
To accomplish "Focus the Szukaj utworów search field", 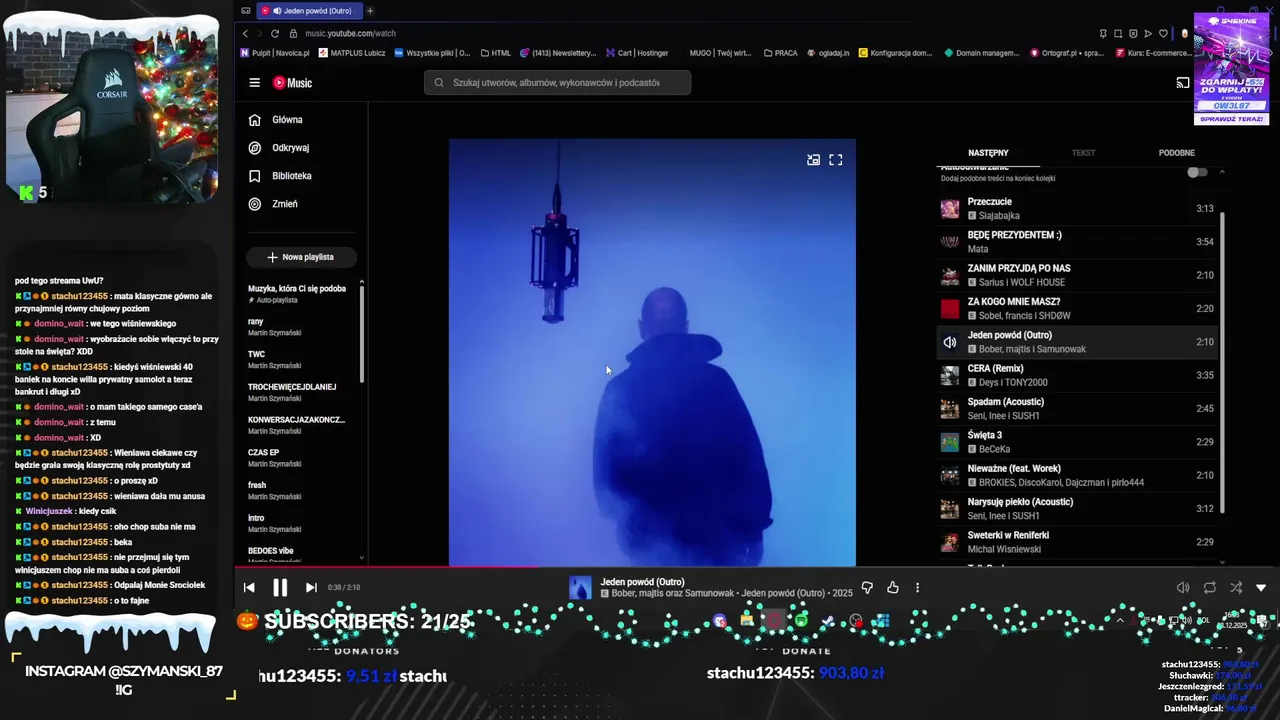I will [557, 83].
